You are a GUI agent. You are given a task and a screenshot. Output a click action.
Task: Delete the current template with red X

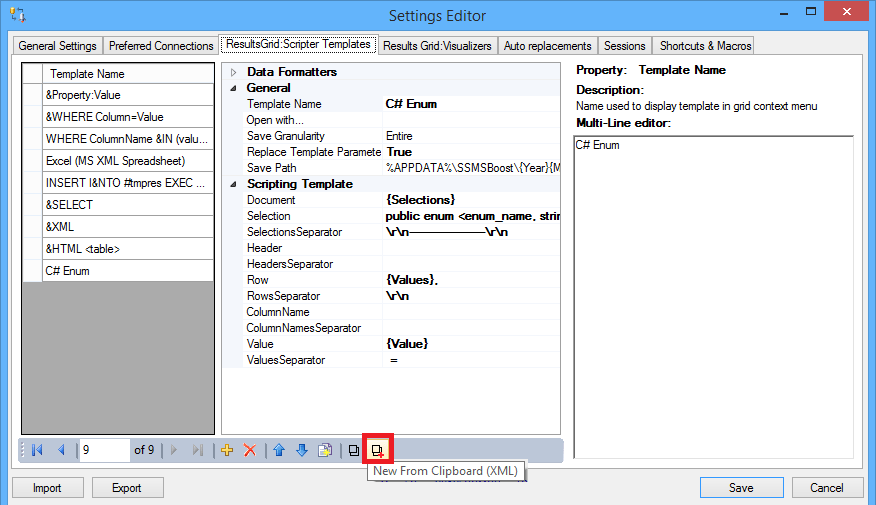pyautogui.click(x=250, y=450)
